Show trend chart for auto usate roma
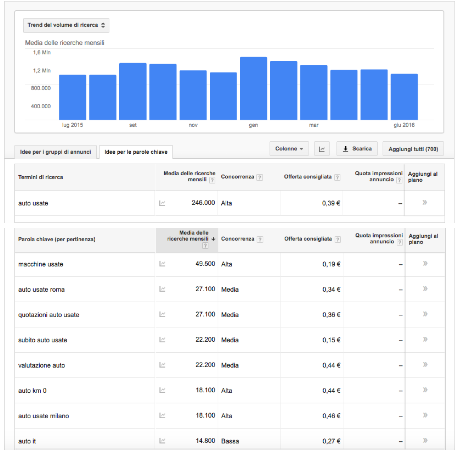Image resolution: width=460 pixels, height=455 pixels. click(162, 289)
